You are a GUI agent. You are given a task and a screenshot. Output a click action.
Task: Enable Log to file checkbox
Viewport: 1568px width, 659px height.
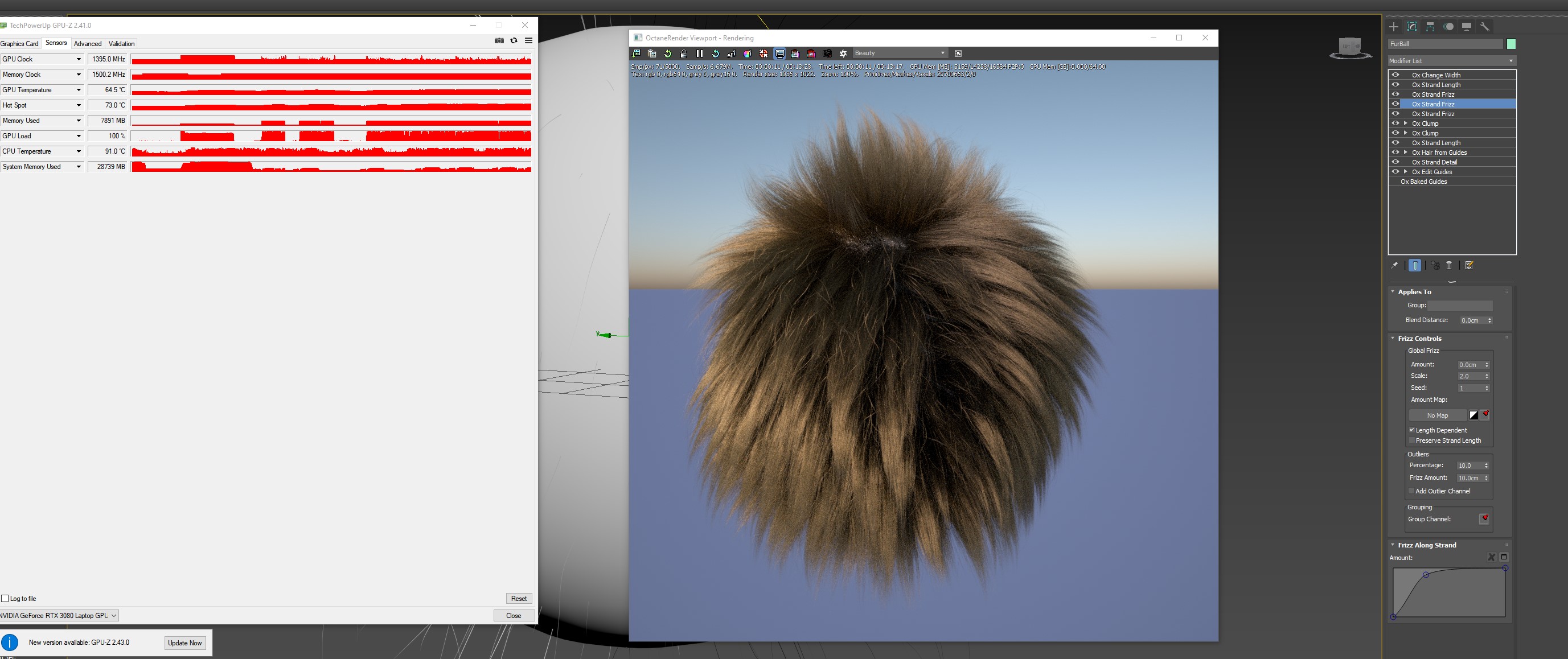[x=5, y=599]
